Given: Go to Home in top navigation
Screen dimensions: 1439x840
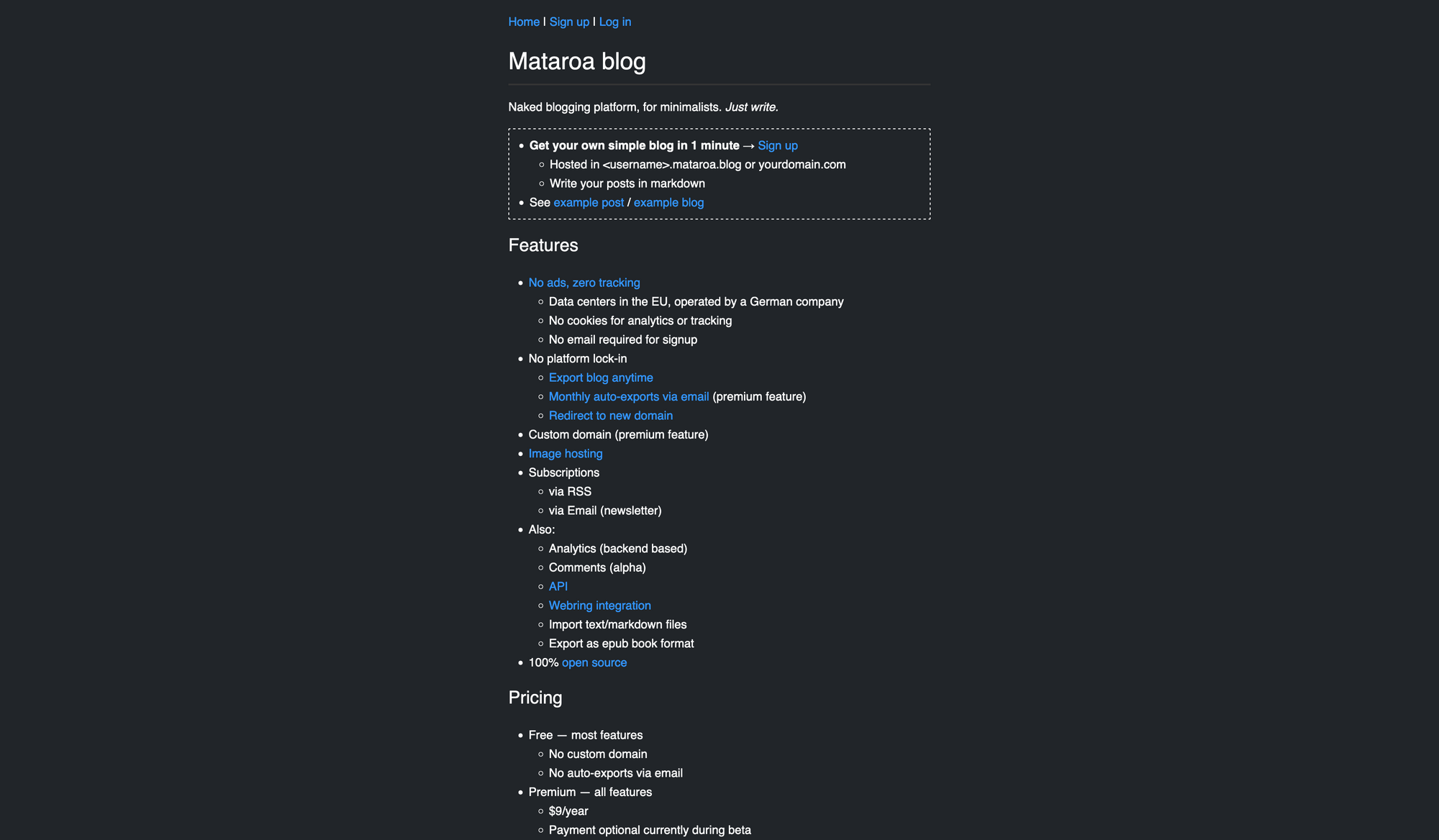Looking at the screenshot, I should coord(524,22).
